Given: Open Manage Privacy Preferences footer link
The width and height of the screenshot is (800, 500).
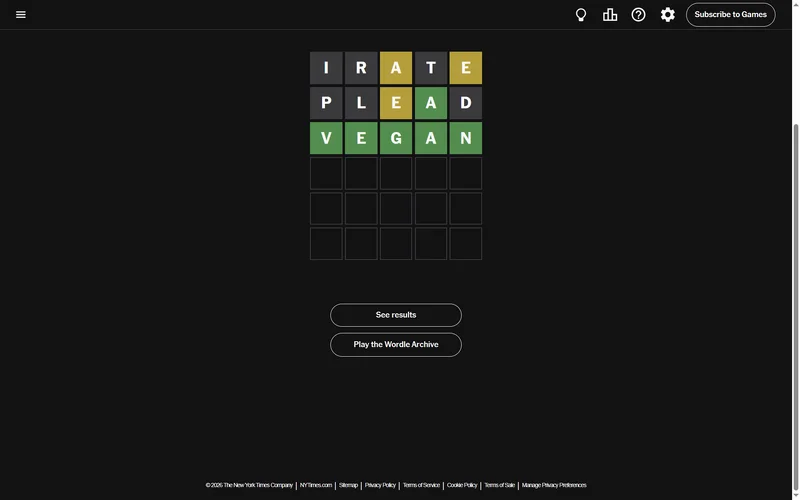Looking at the screenshot, I should (554, 485).
